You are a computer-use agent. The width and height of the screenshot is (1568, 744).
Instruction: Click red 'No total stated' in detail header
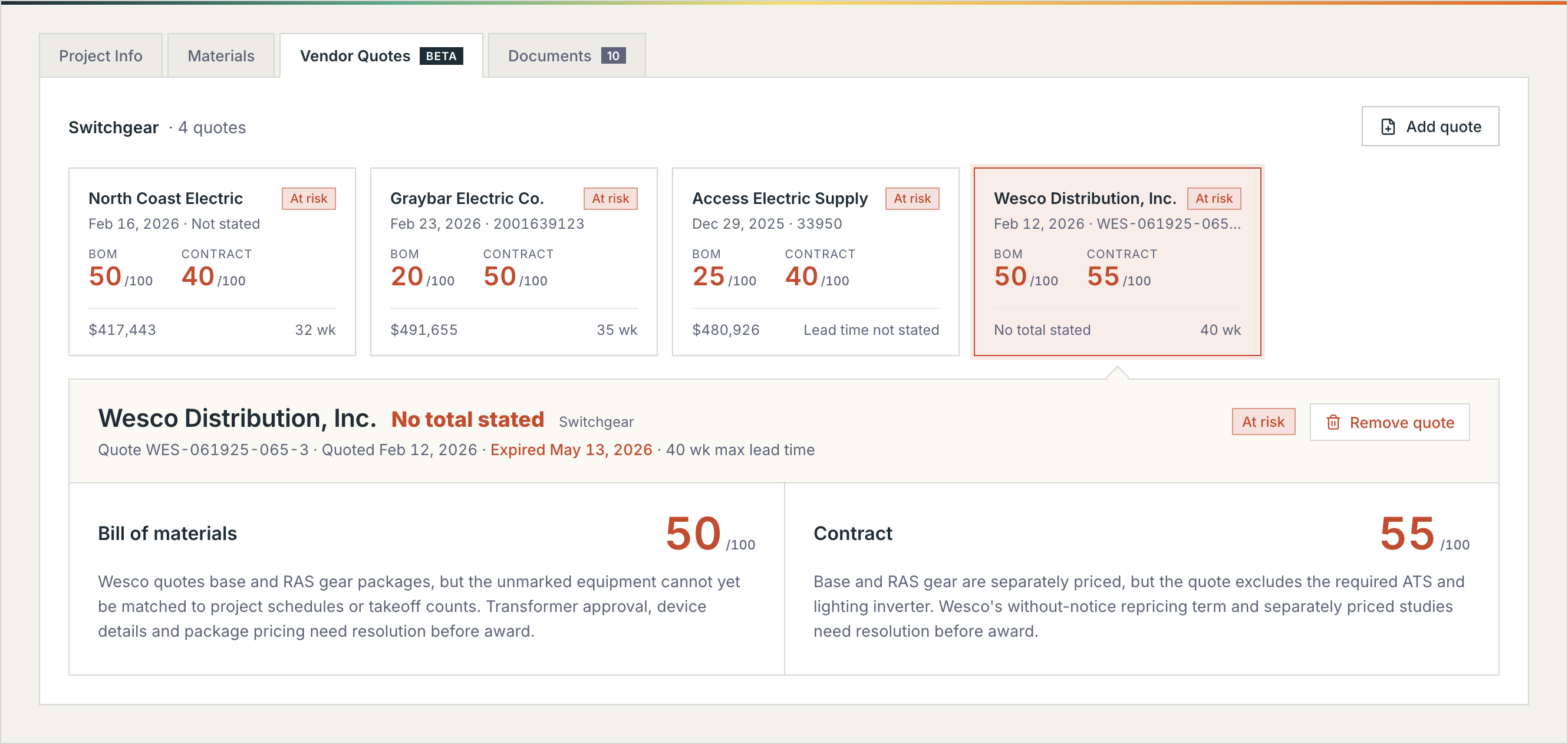click(467, 420)
